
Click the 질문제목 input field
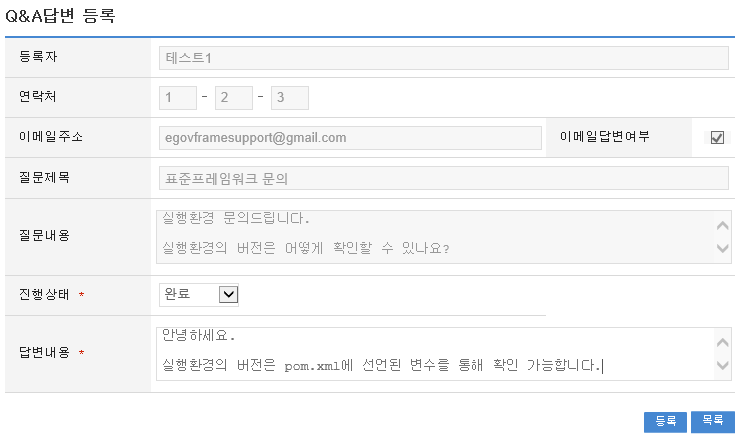click(443, 179)
